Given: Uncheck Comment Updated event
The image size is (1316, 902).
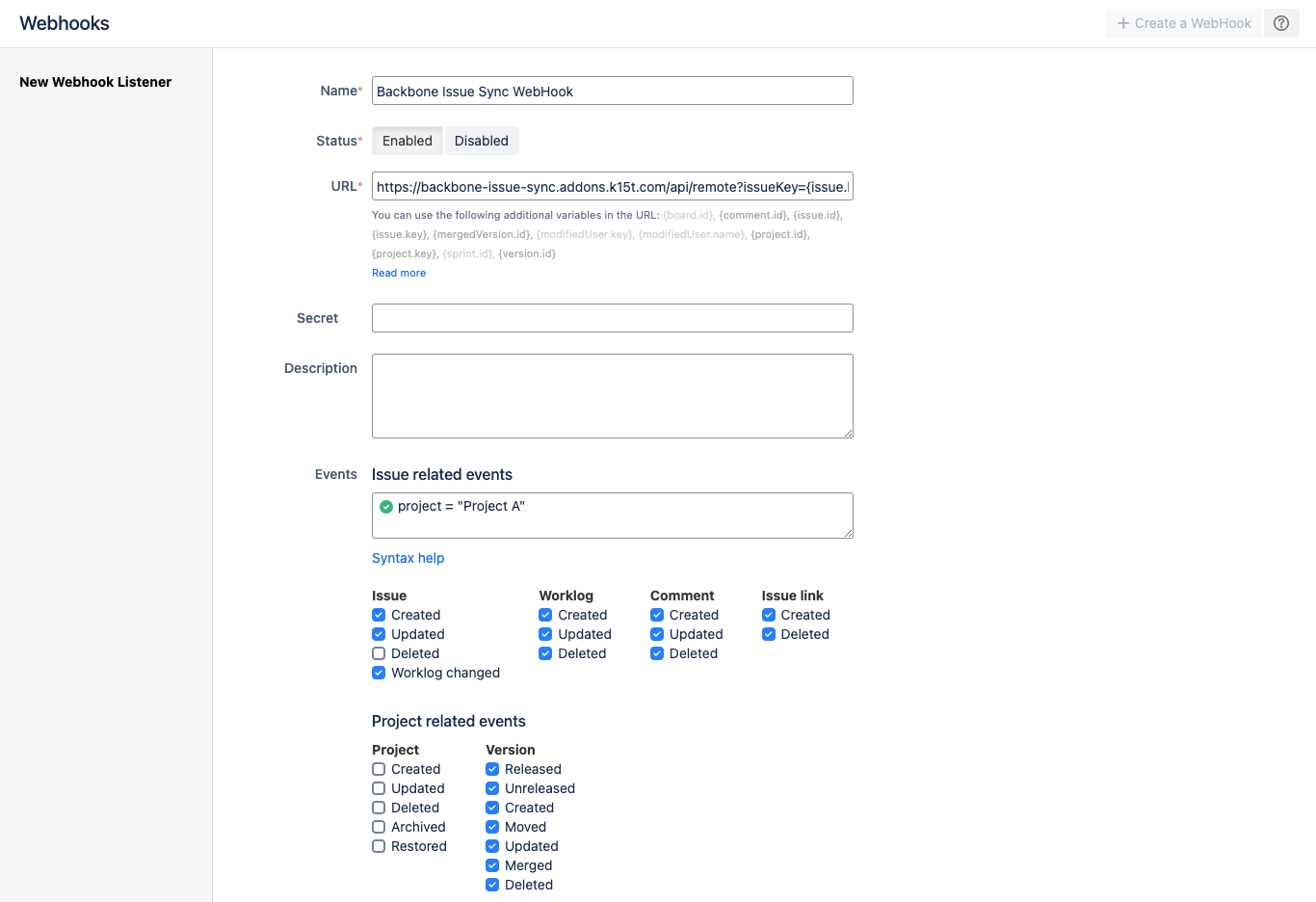Looking at the screenshot, I should (656, 634).
